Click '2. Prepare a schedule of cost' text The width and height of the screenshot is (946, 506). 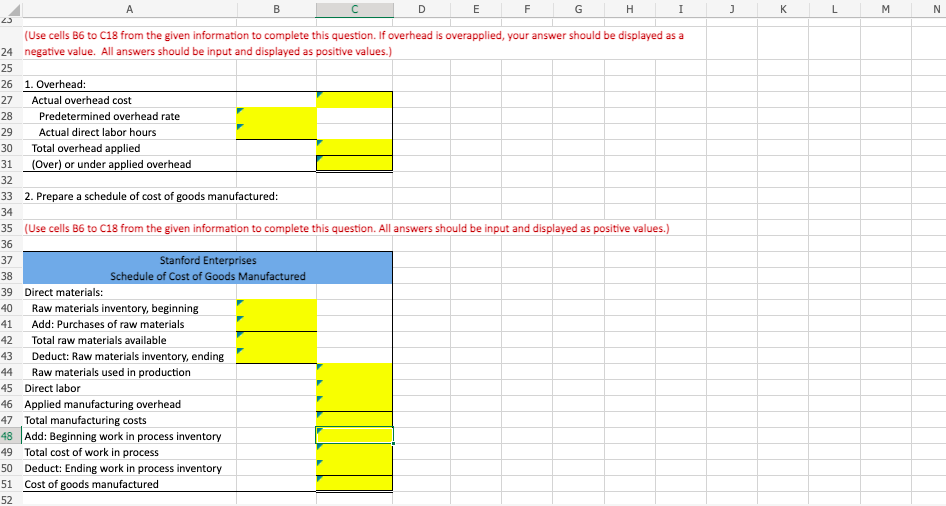[x=151, y=197]
